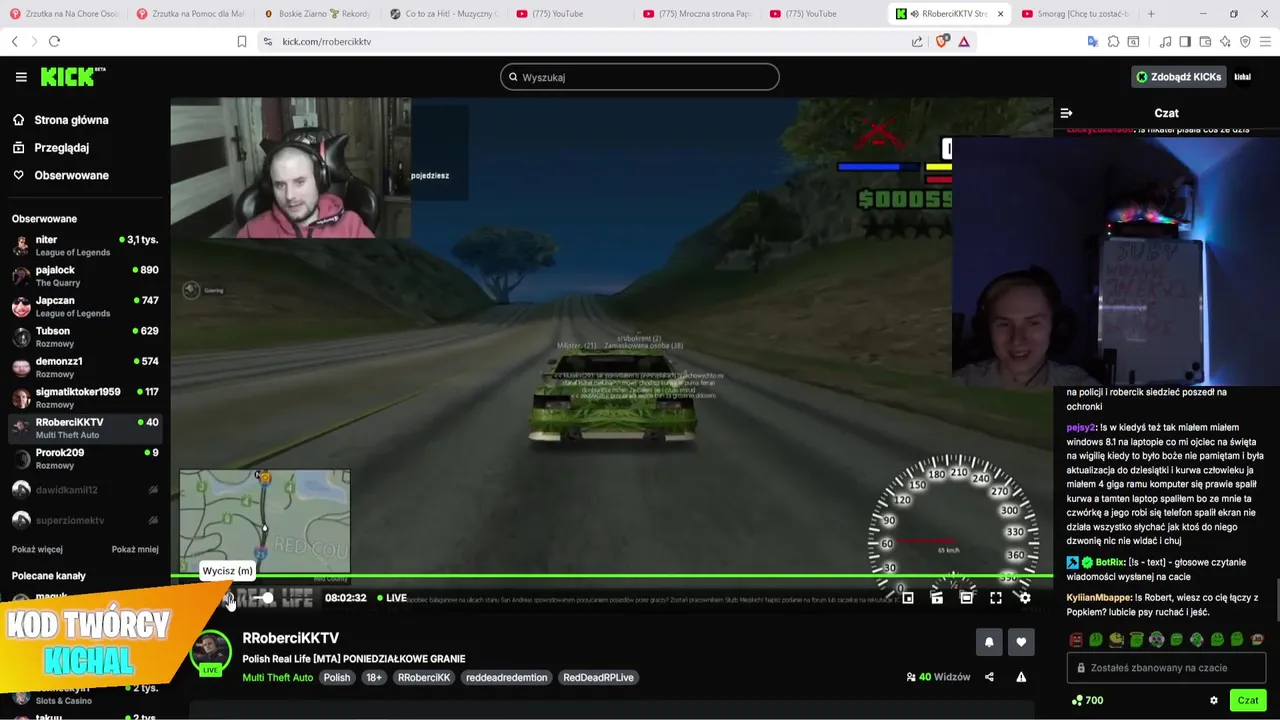Open the RRoberciKKTV channel name link
This screenshot has height=720, width=1280.
tap(290, 638)
